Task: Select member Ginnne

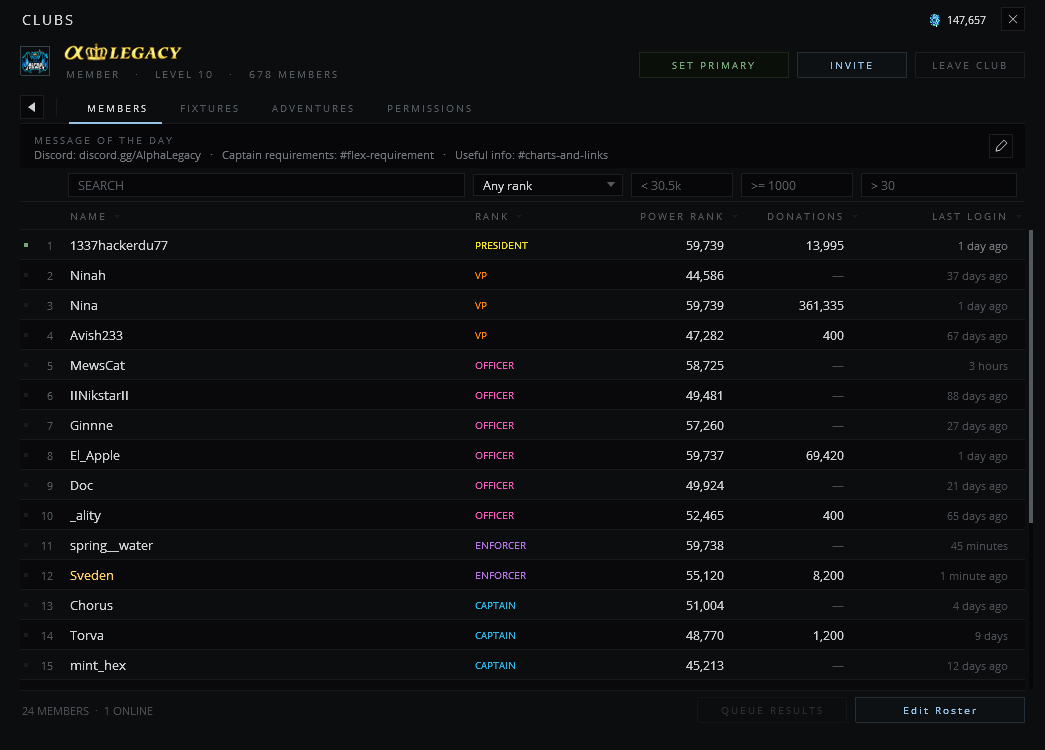Action: 522,425
